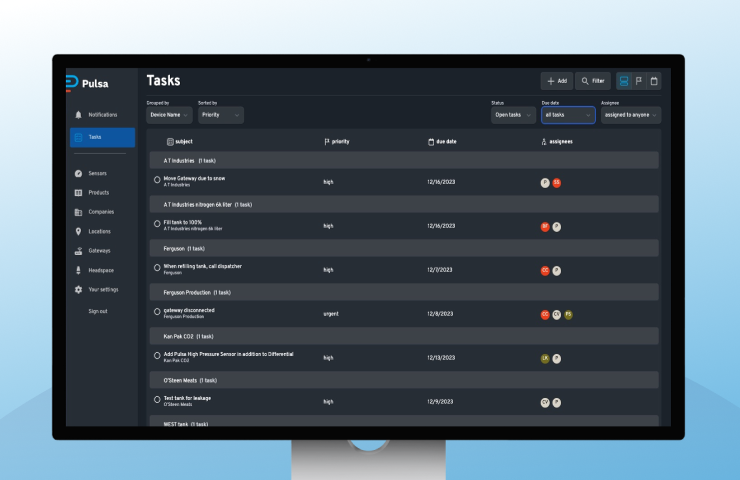The height and width of the screenshot is (480, 740).
Task: Switch to the flag priority view icon
Action: click(x=639, y=81)
